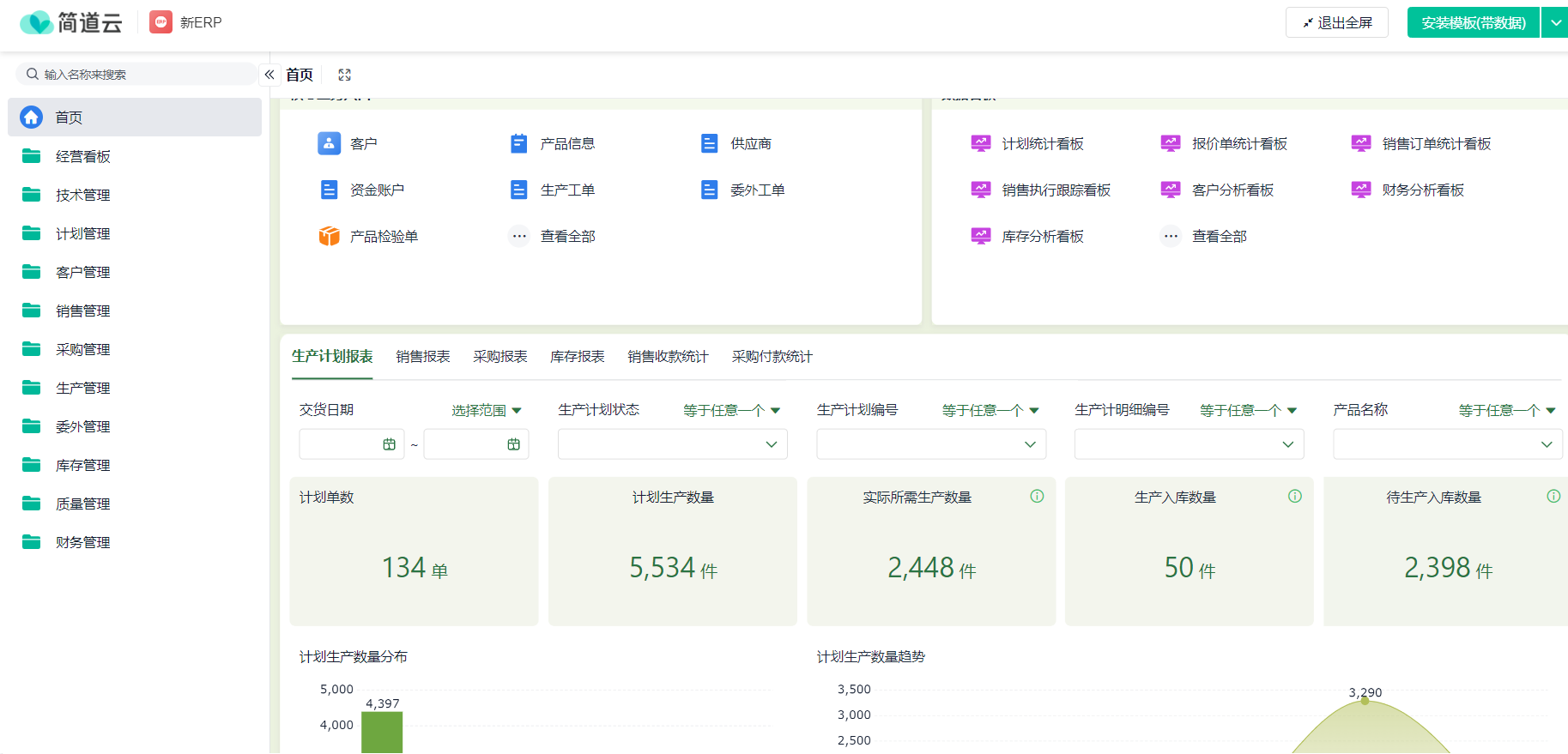Viewport: 1568px width, 754px height.
Task: Switch to 生产计划报表 tab
Action: coord(332,356)
